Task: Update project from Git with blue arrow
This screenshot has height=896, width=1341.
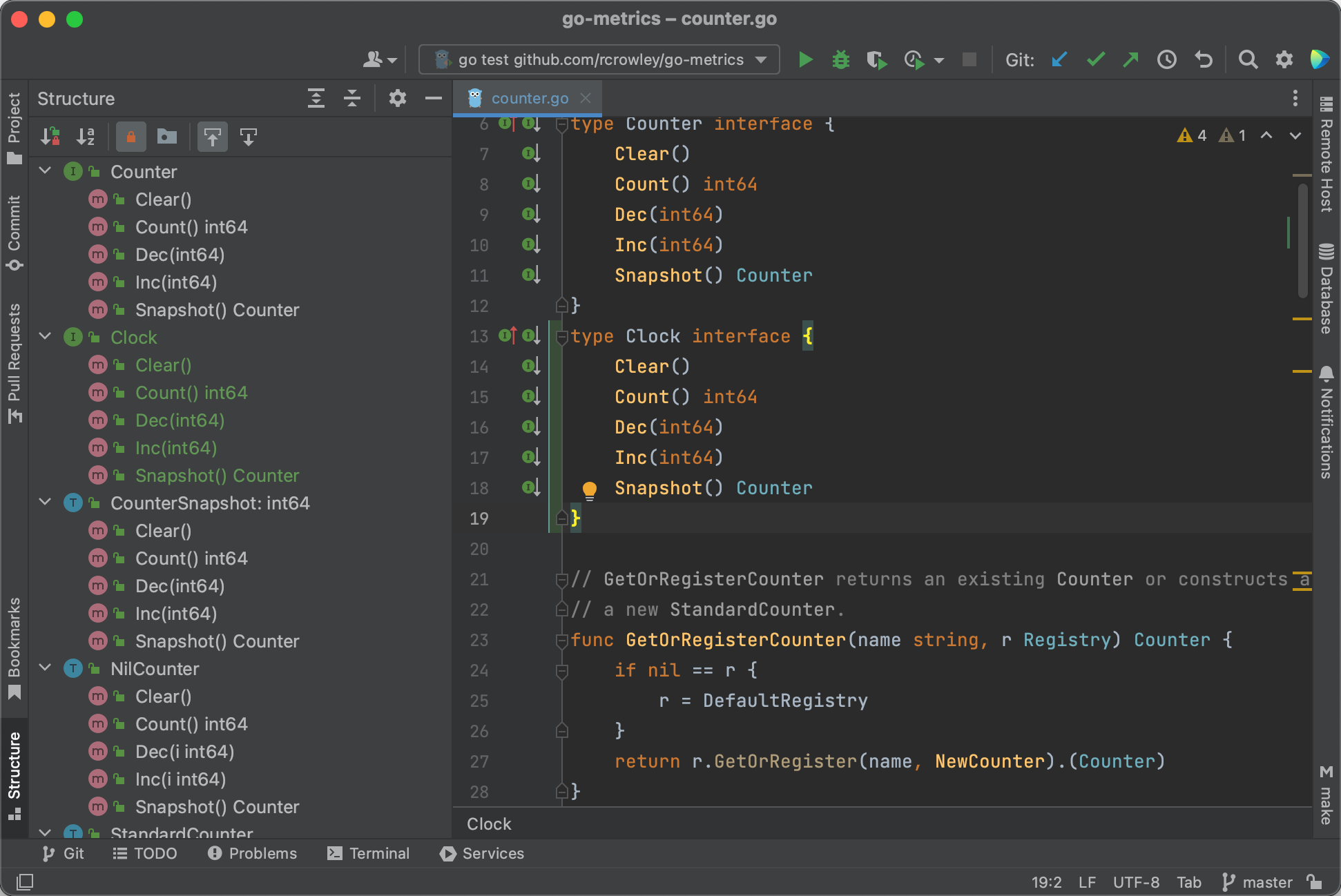Action: (1060, 59)
